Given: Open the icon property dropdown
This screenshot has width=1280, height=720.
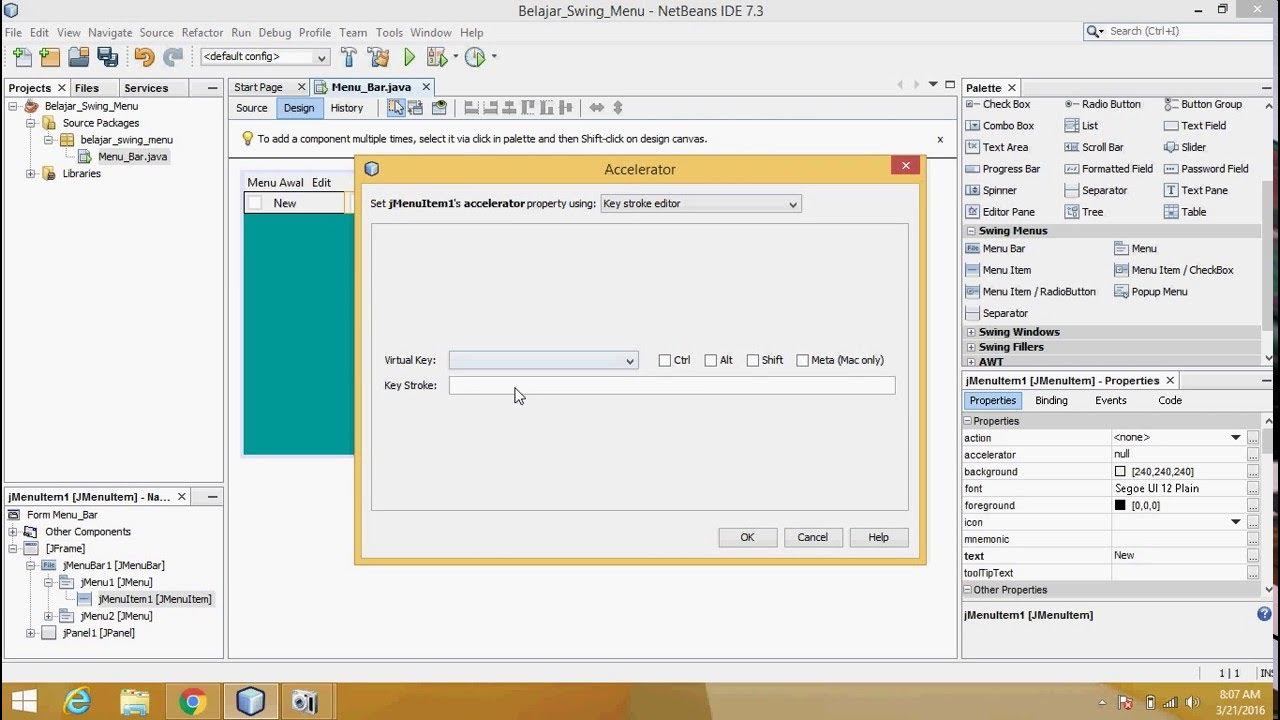Looking at the screenshot, I should click(x=1236, y=522).
